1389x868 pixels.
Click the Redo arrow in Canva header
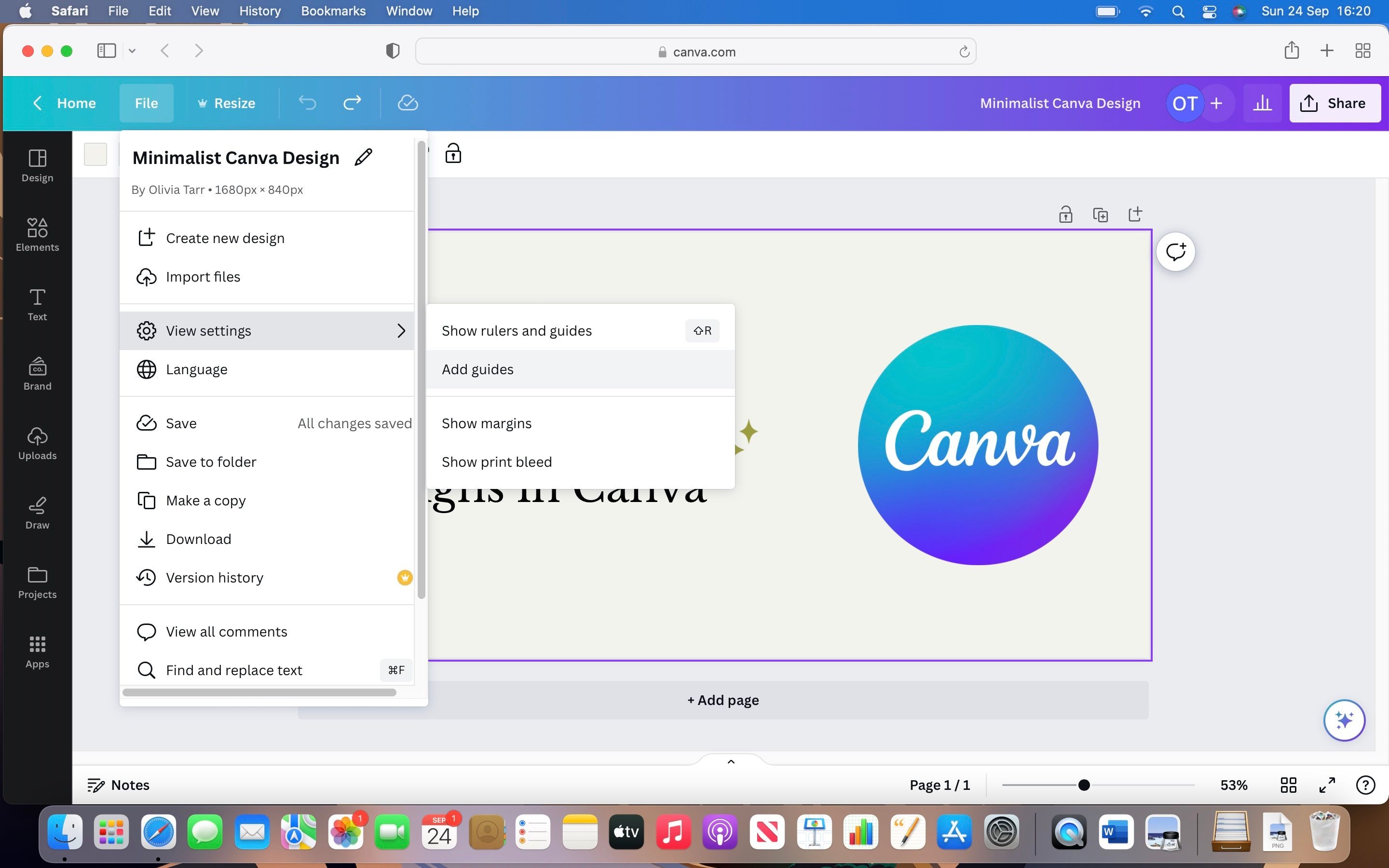352,103
